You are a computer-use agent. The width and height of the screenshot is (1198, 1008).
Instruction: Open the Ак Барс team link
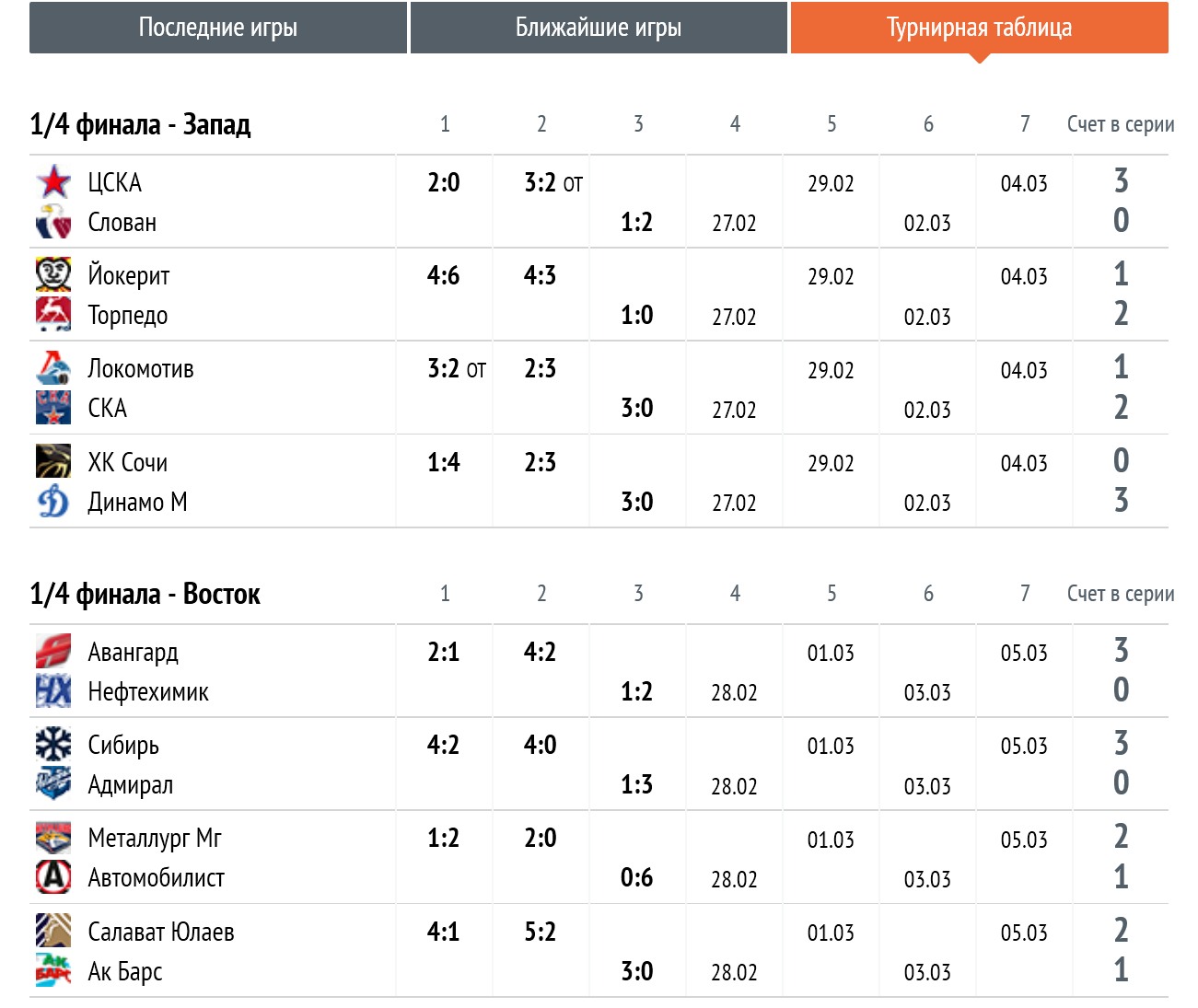[x=125, y=972]
